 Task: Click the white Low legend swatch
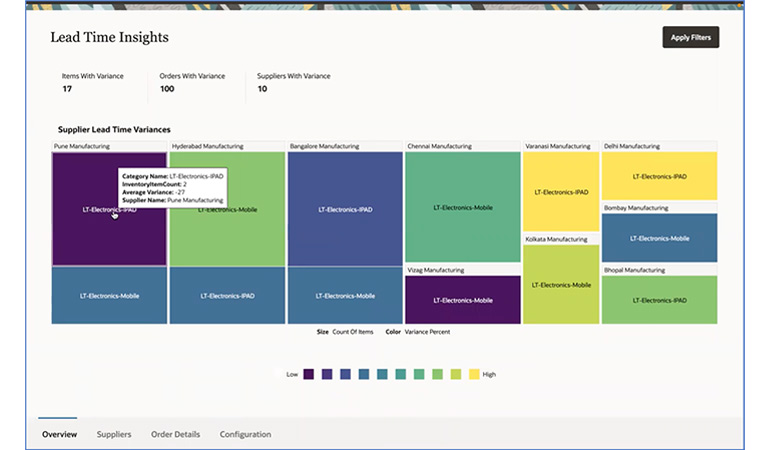point(277,374)
